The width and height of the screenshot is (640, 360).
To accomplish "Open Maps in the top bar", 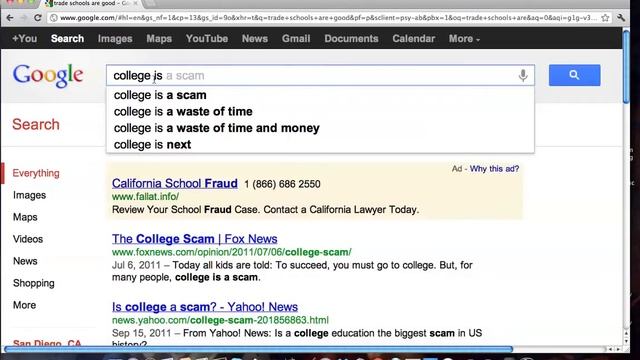I will (159, 39).
